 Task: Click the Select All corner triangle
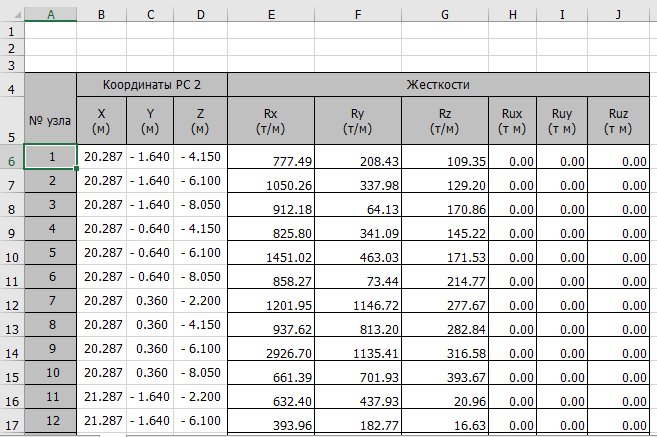(18, 15)
